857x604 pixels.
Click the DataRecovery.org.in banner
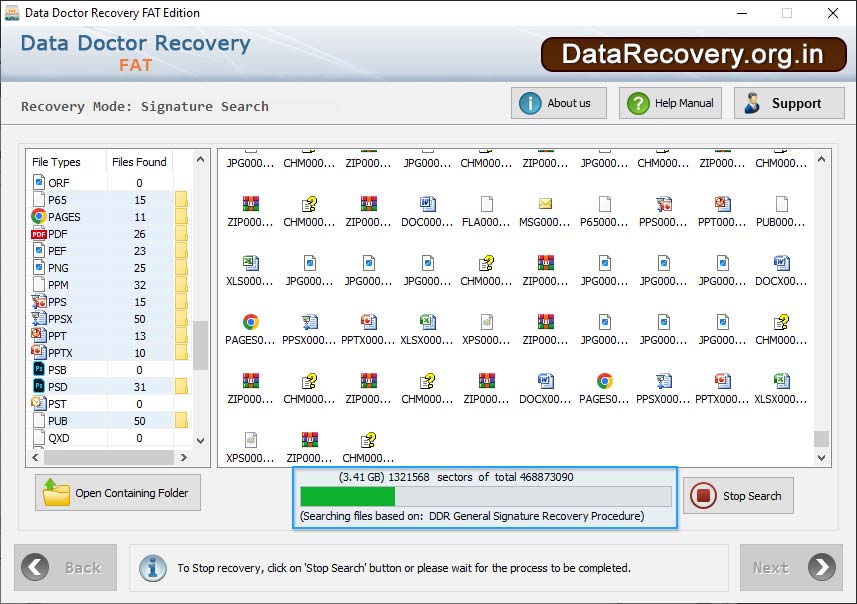(x=694, y=54)
